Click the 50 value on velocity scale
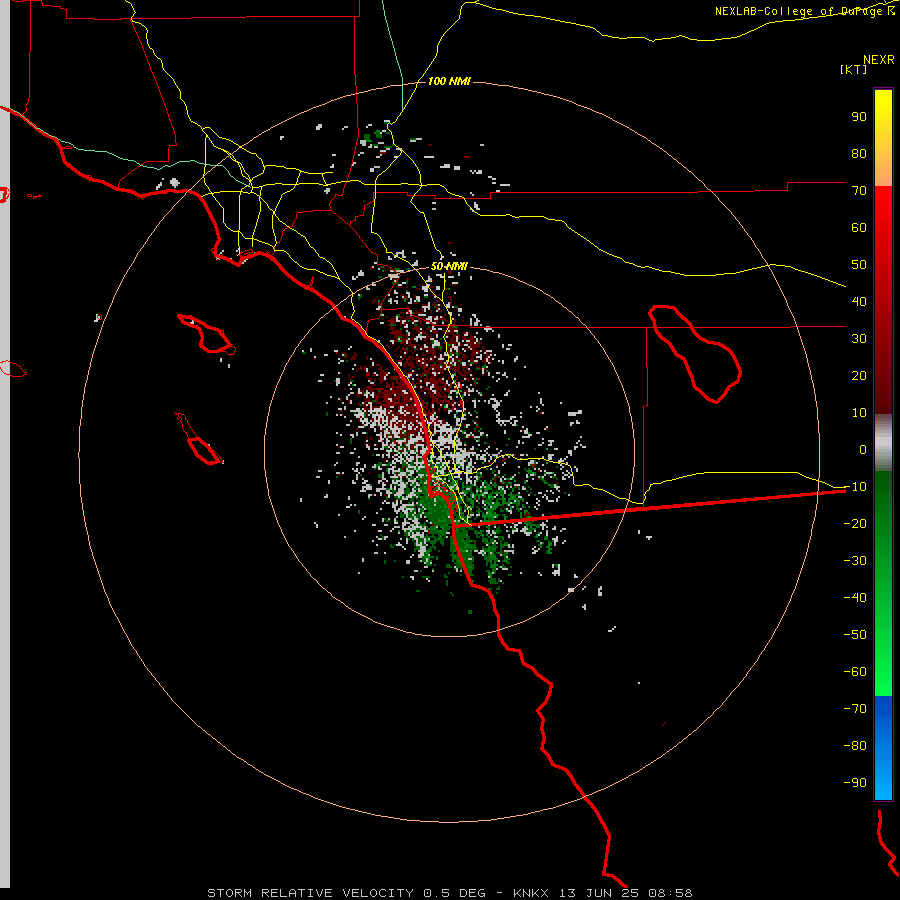 click(x=859, y=265)
